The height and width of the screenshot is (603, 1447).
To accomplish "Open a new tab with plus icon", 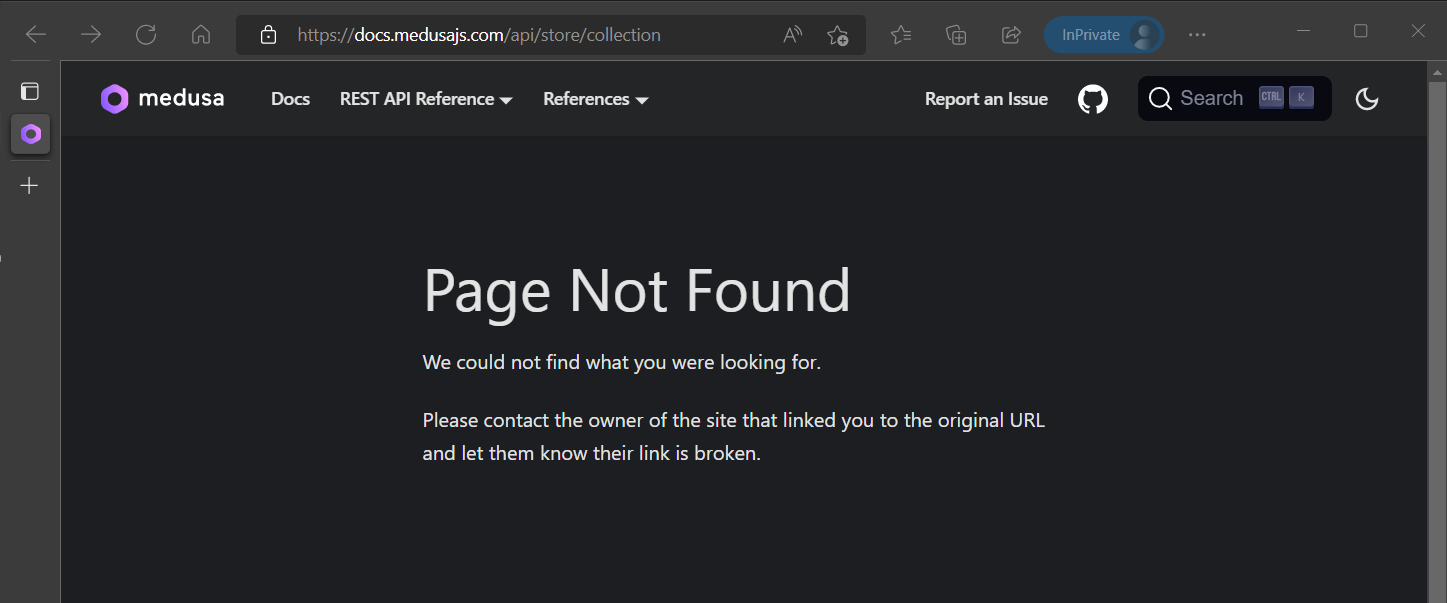I will click(x=30, y=185).
